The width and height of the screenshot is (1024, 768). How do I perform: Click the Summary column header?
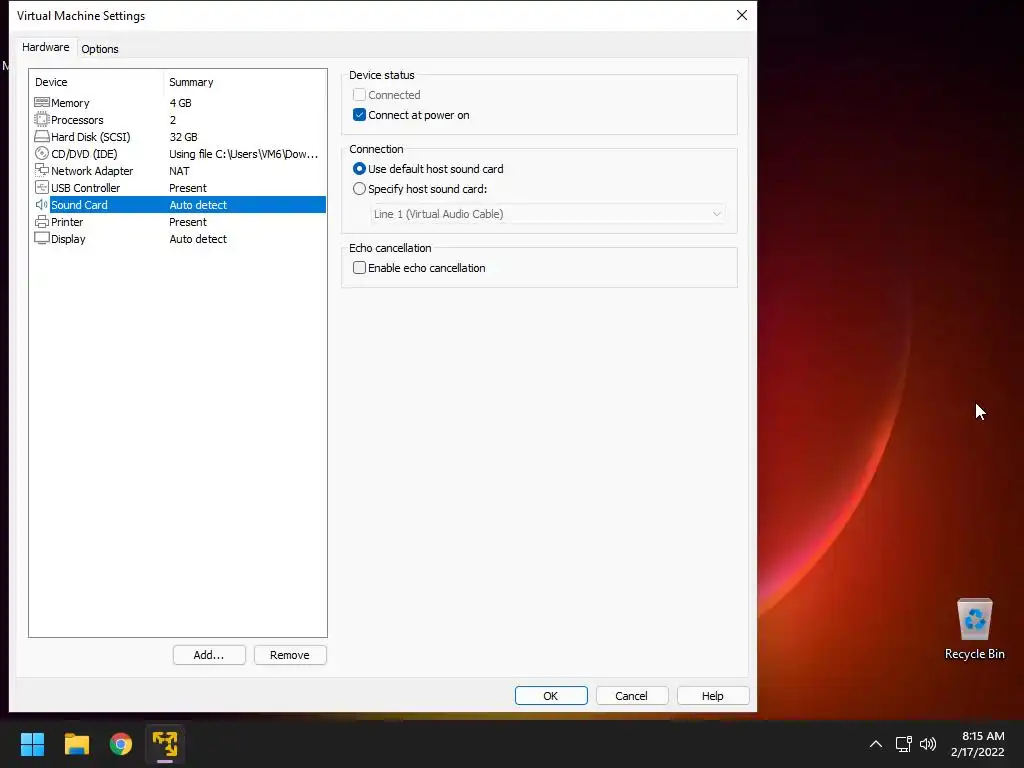[244, 82]
